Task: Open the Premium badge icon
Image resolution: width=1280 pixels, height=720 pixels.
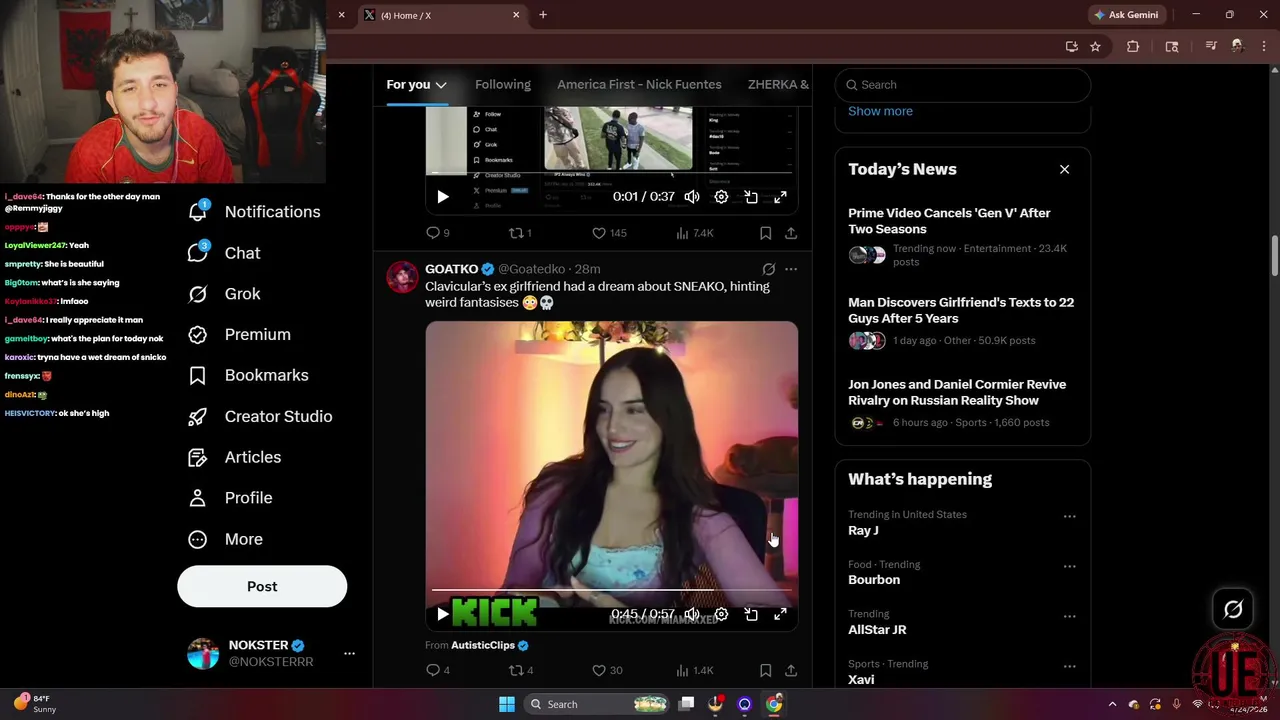Action: (198, 334)
